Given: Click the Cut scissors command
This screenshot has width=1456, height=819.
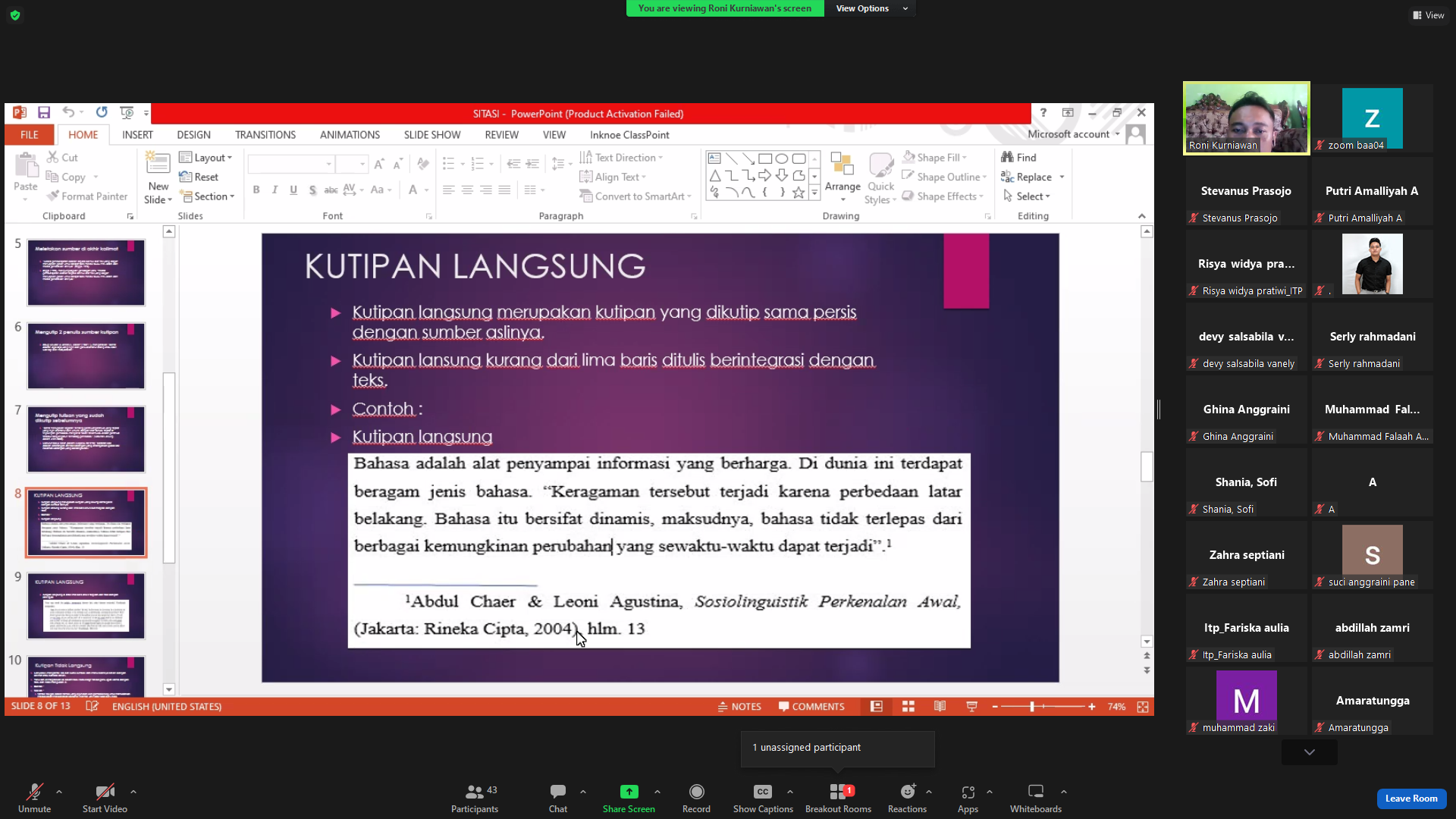Looking at the screenshot, I should point(62,157).
